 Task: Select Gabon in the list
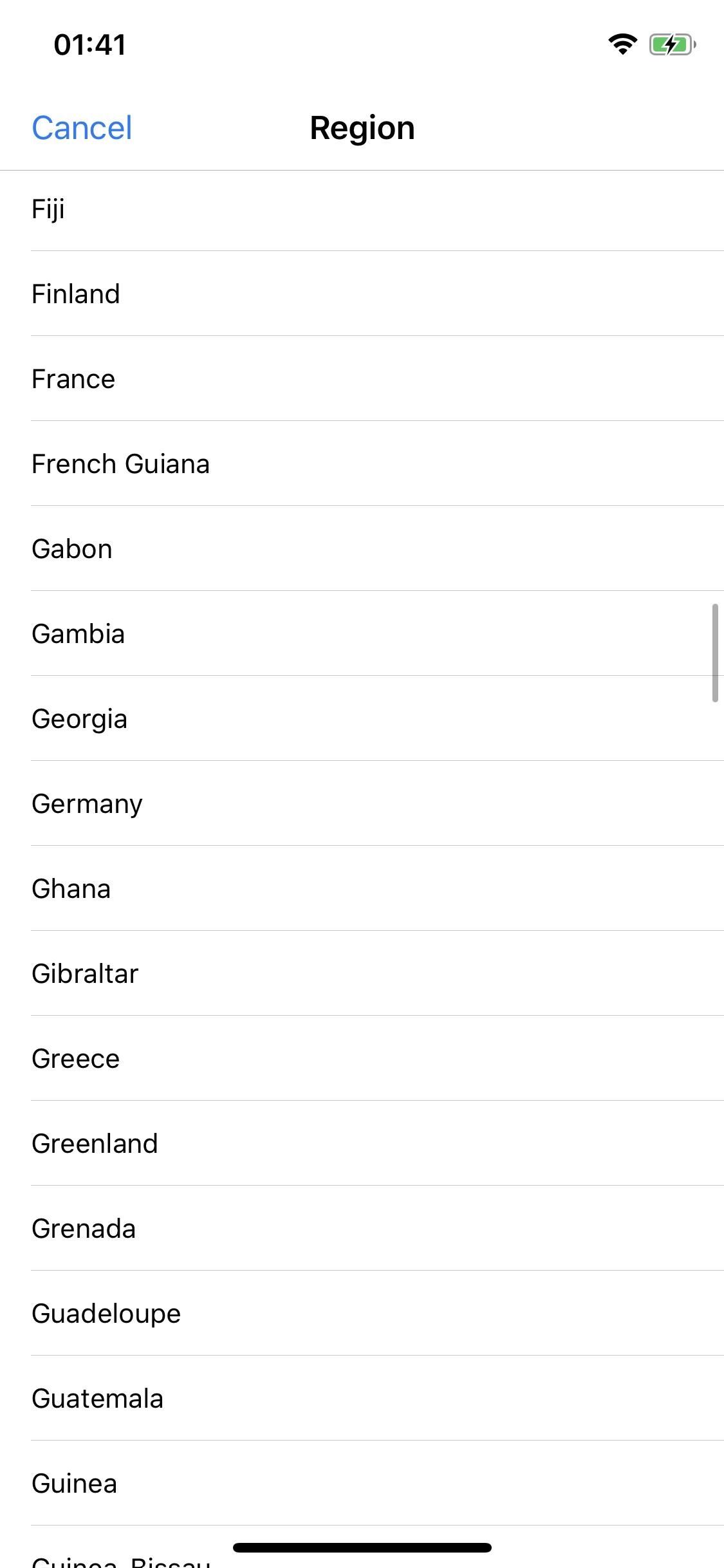(362, 549)
